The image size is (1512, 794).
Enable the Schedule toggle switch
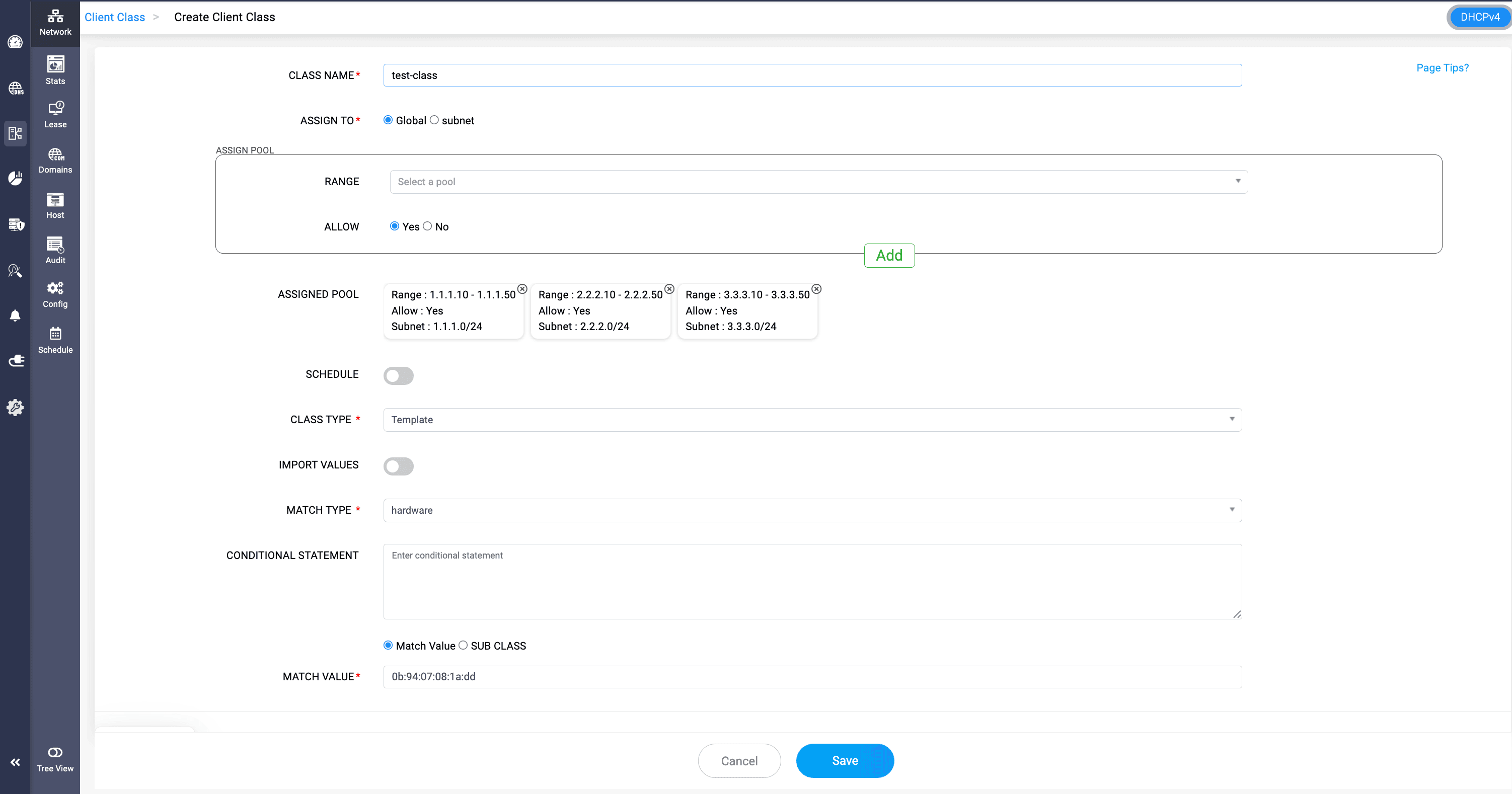(x=399, y=375)
